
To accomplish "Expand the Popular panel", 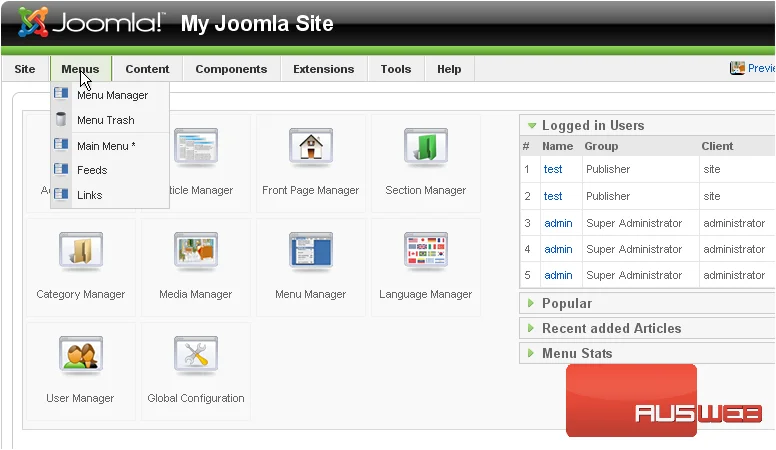I will pyautogui.click(x=531, y=303).
